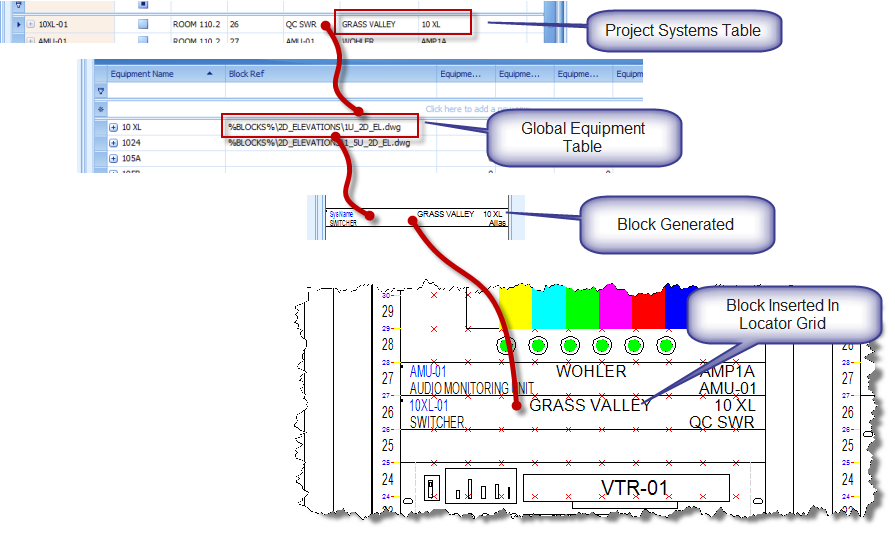Click rack unit number 25 on left rail
The width and height of the screenshot is (895, 539).
pos(388,445)
